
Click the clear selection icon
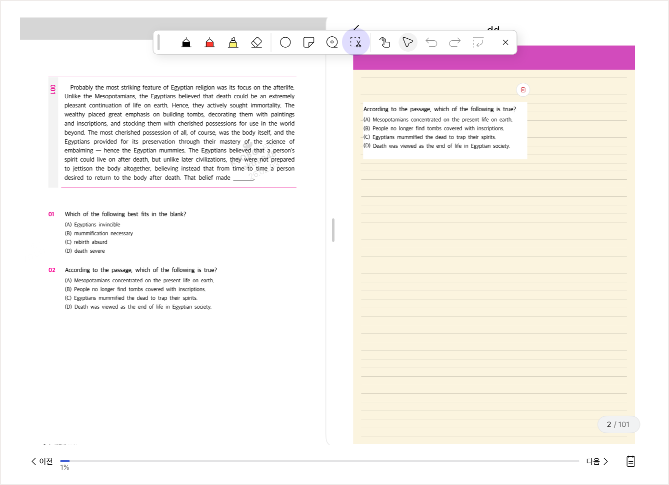pyautogui.click(x=478, y=43)
